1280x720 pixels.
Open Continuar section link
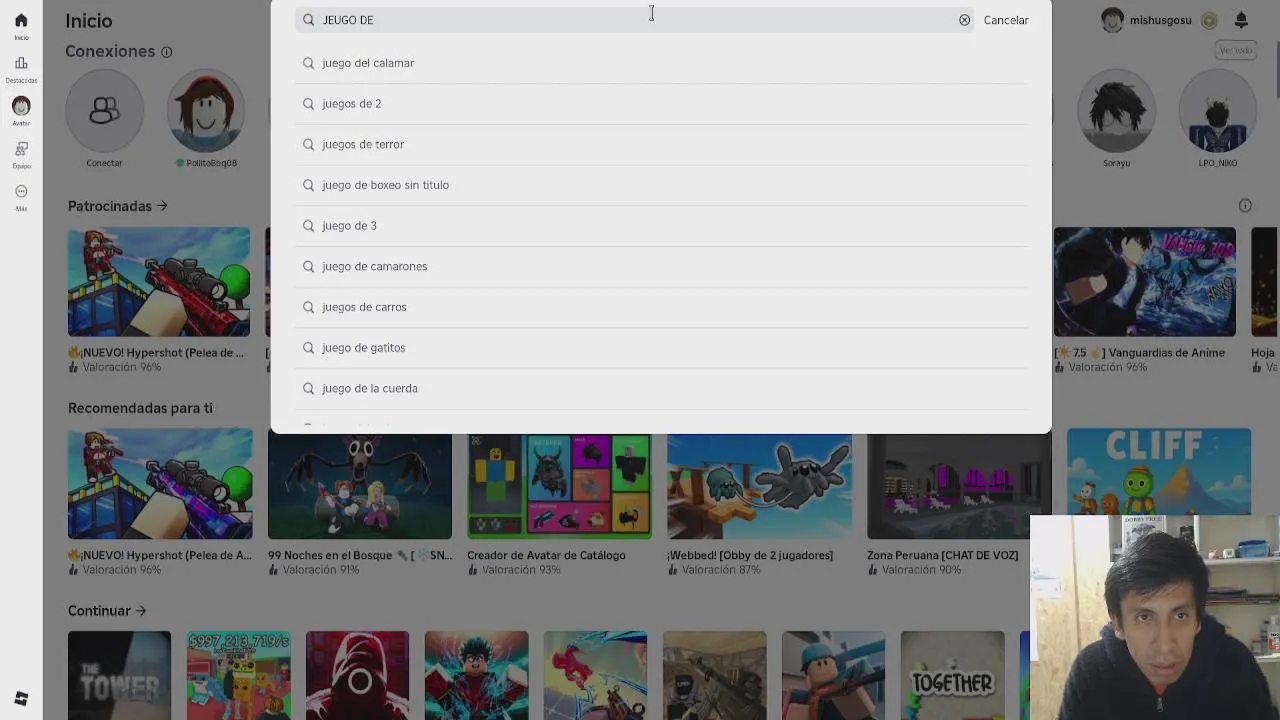point(107,611)
